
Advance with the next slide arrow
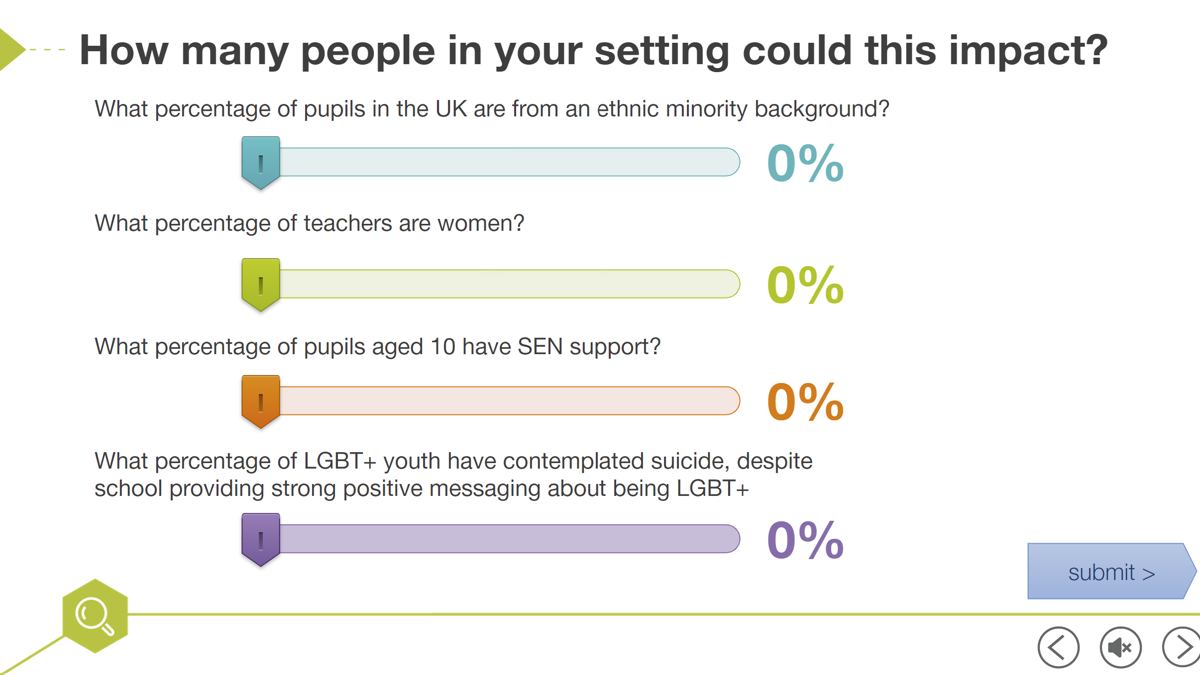[x=1181, y=647]
